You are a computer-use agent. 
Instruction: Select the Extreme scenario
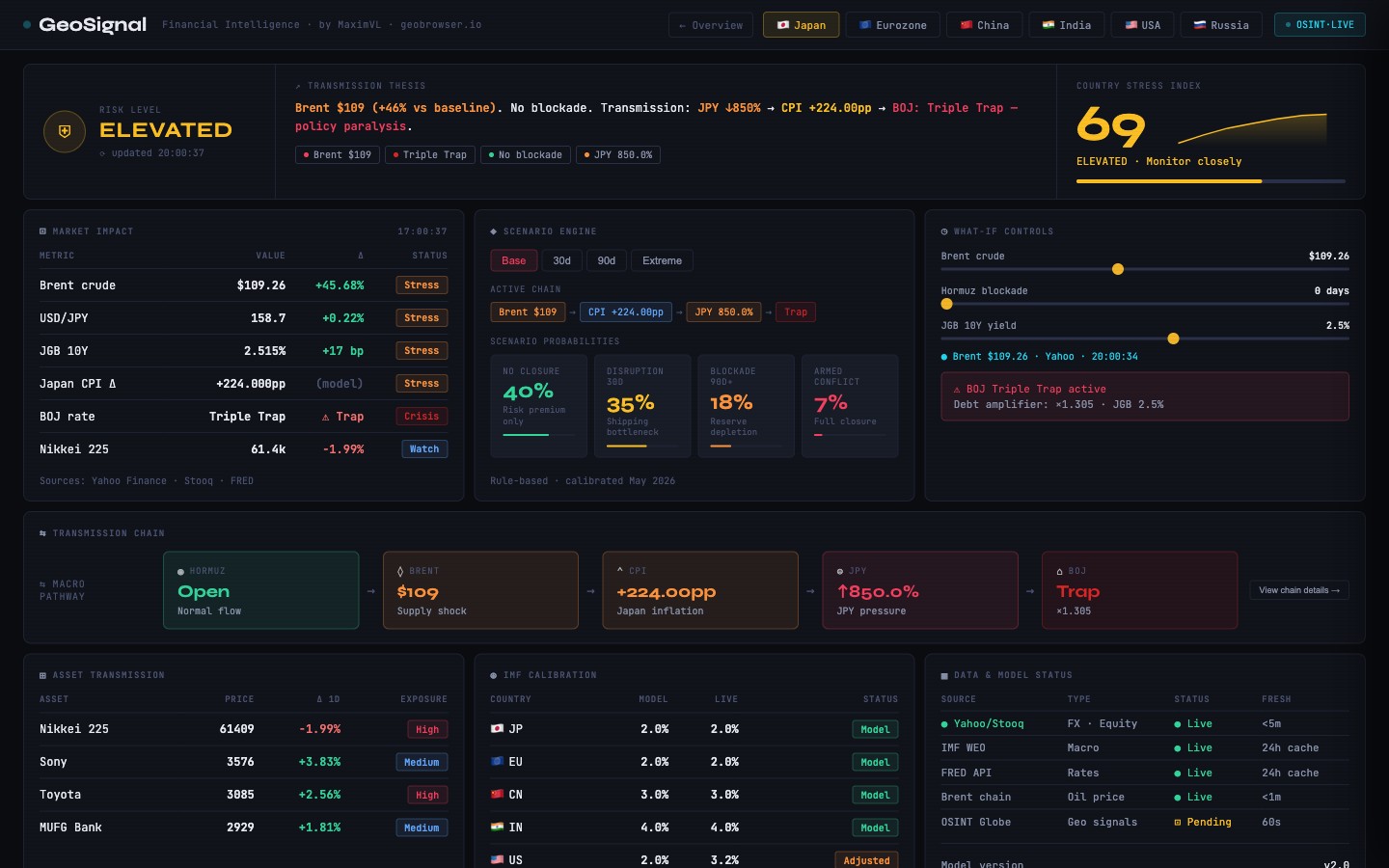662,260
